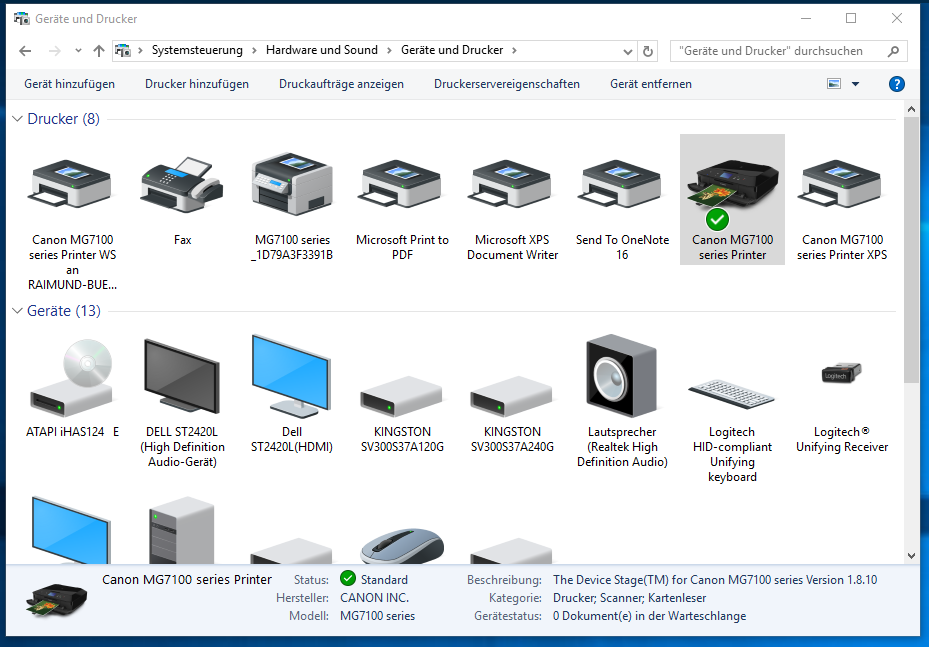Click the 'Drucker (8)' group heading text

63,118
